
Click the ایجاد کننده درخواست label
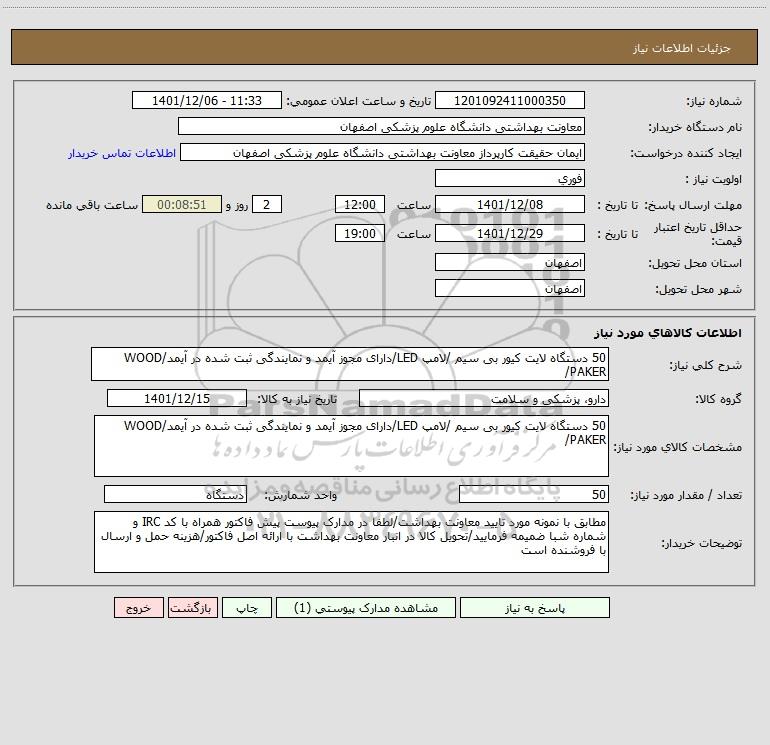point(686,153)
